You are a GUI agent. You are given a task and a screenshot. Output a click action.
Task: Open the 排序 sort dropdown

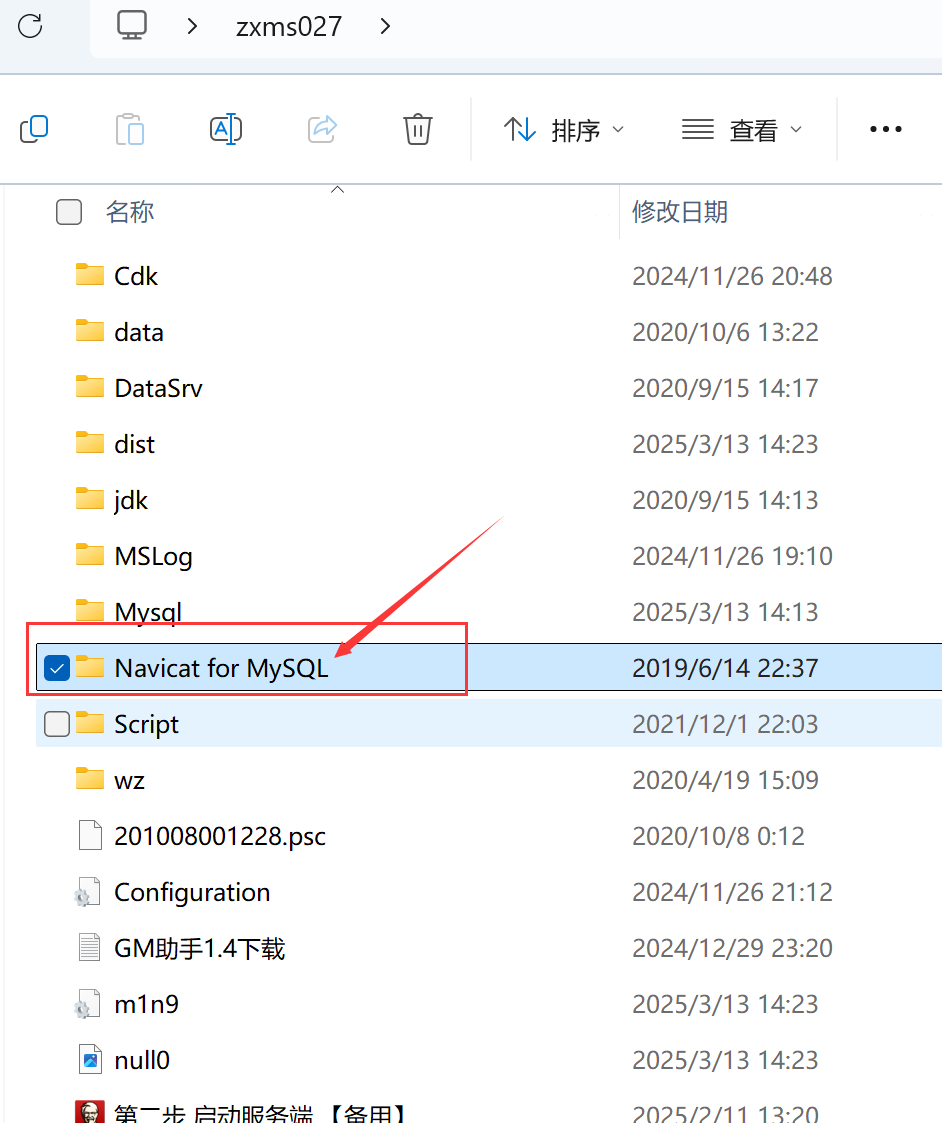click(564, 130)
